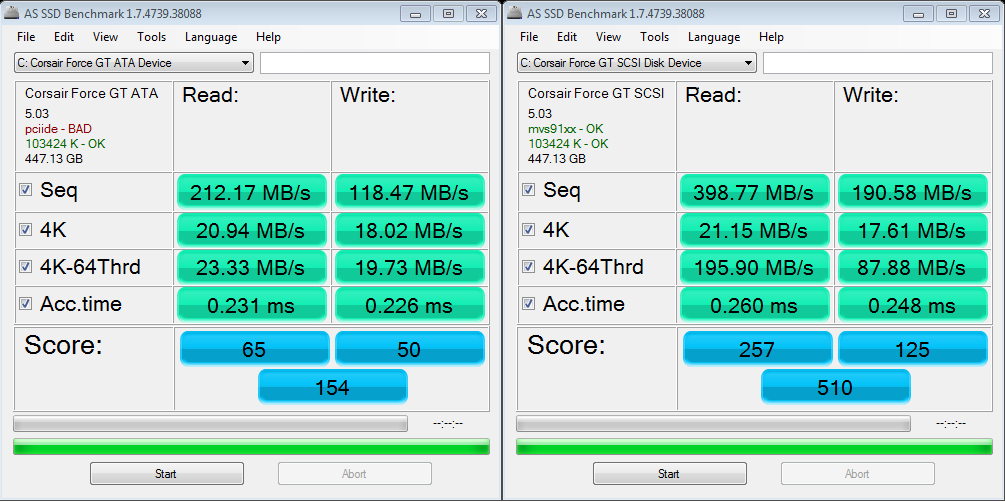Screen dimensions: 1005x502
Task: Click the write score 125
Action: pos(913,348)
